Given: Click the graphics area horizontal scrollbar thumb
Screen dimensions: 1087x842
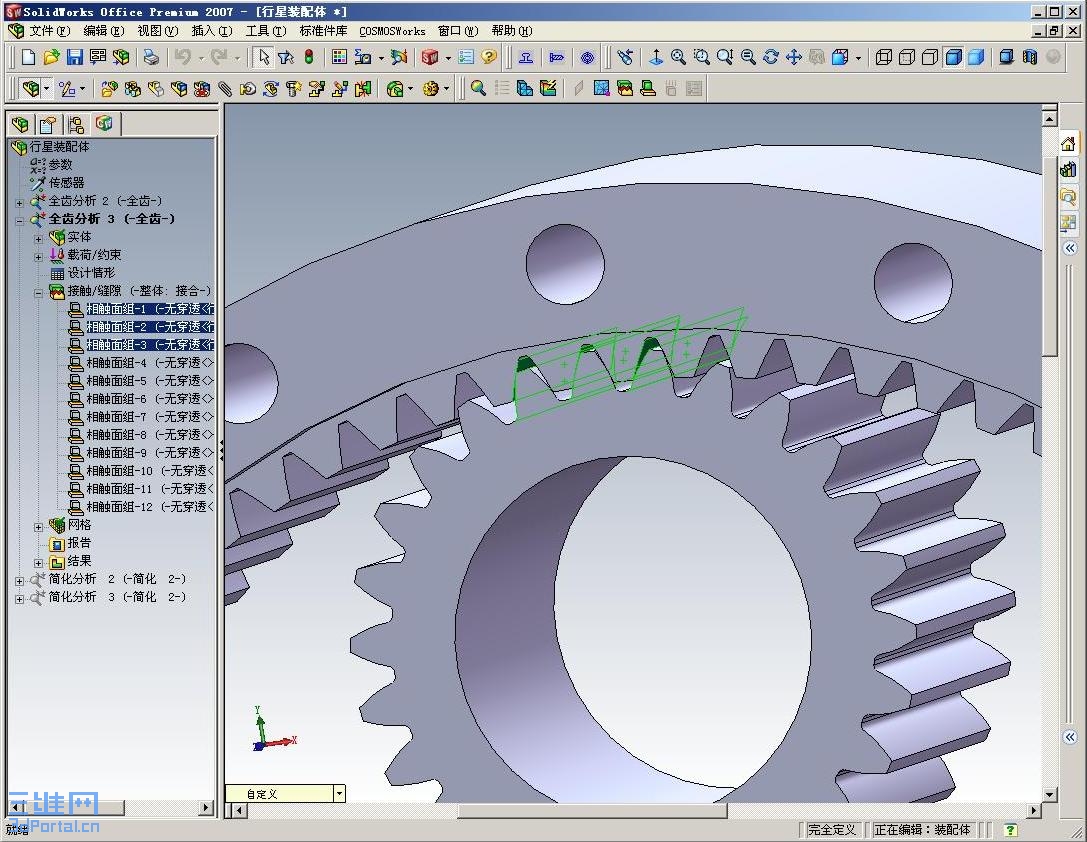Looking at the screenshot, I should tap(592, 810).
